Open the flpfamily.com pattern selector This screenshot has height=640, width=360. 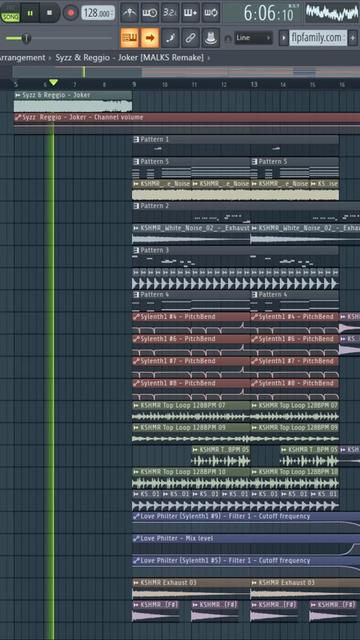point(318,38)
